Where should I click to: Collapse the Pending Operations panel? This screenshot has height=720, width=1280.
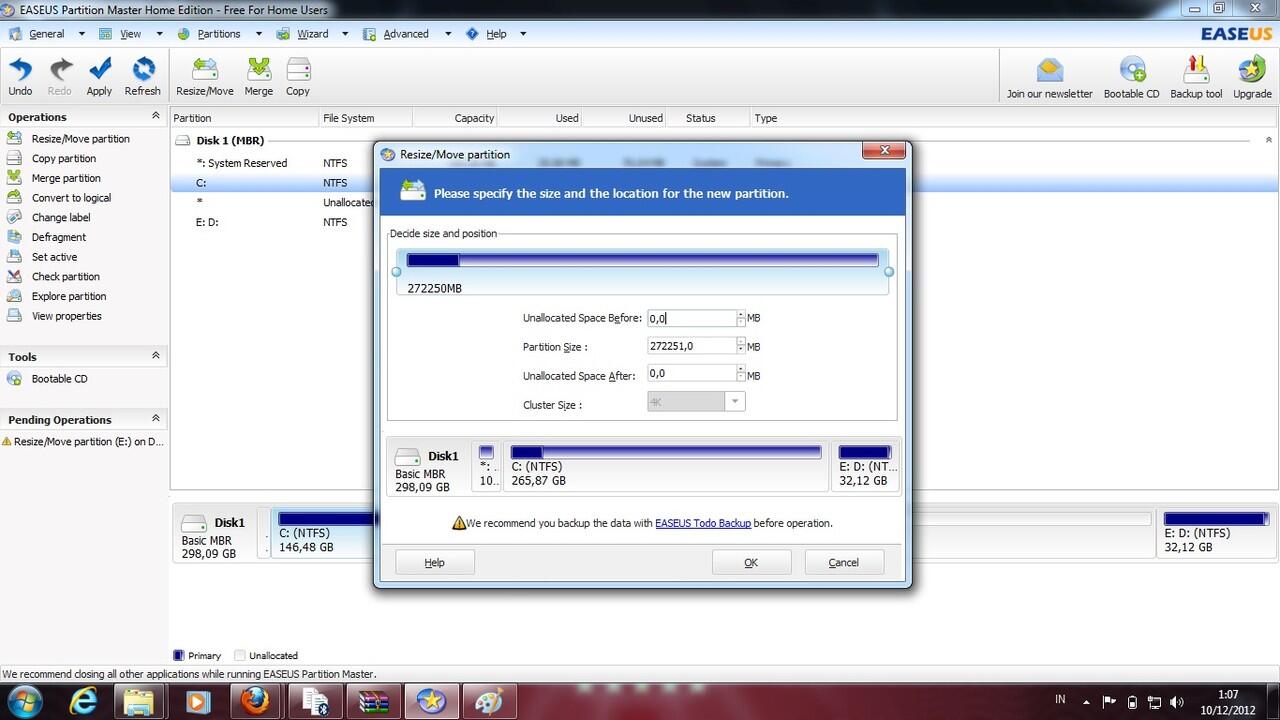tap(156, 420)
